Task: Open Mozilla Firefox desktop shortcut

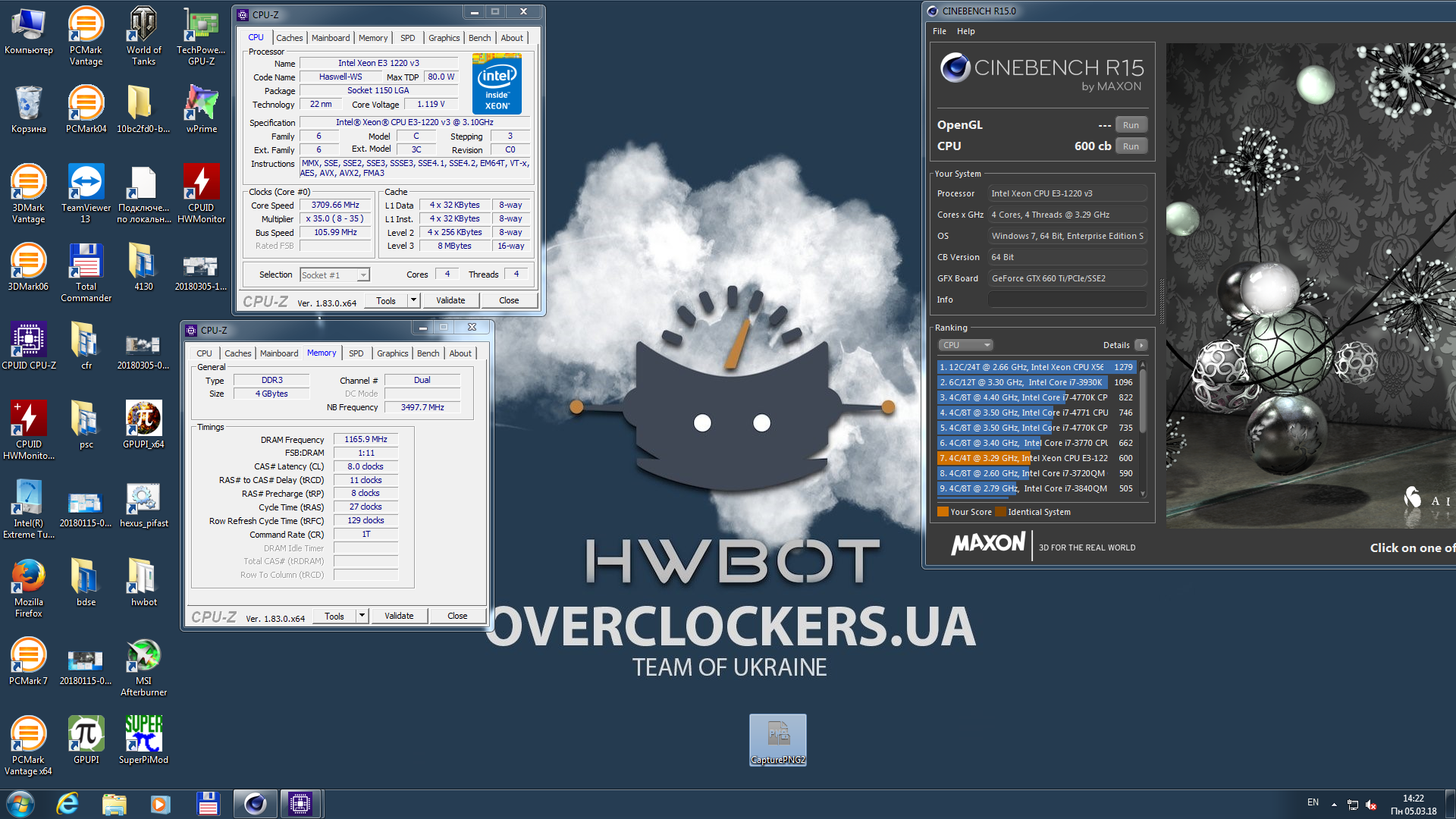Action: 28,588
